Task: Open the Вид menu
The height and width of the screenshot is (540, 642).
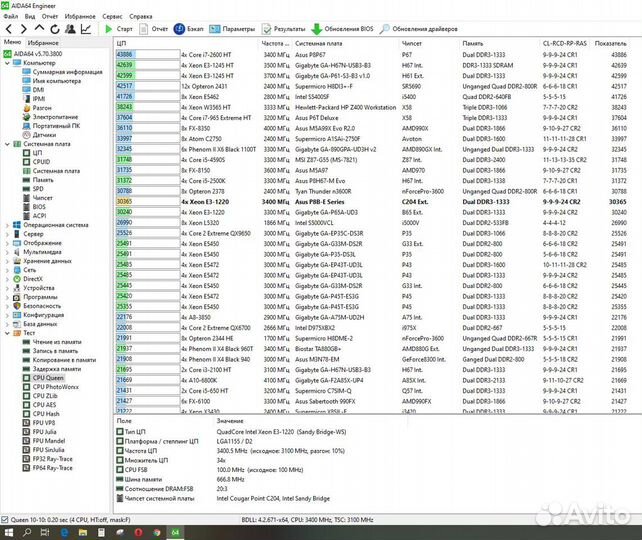Action: coord(29,16)
